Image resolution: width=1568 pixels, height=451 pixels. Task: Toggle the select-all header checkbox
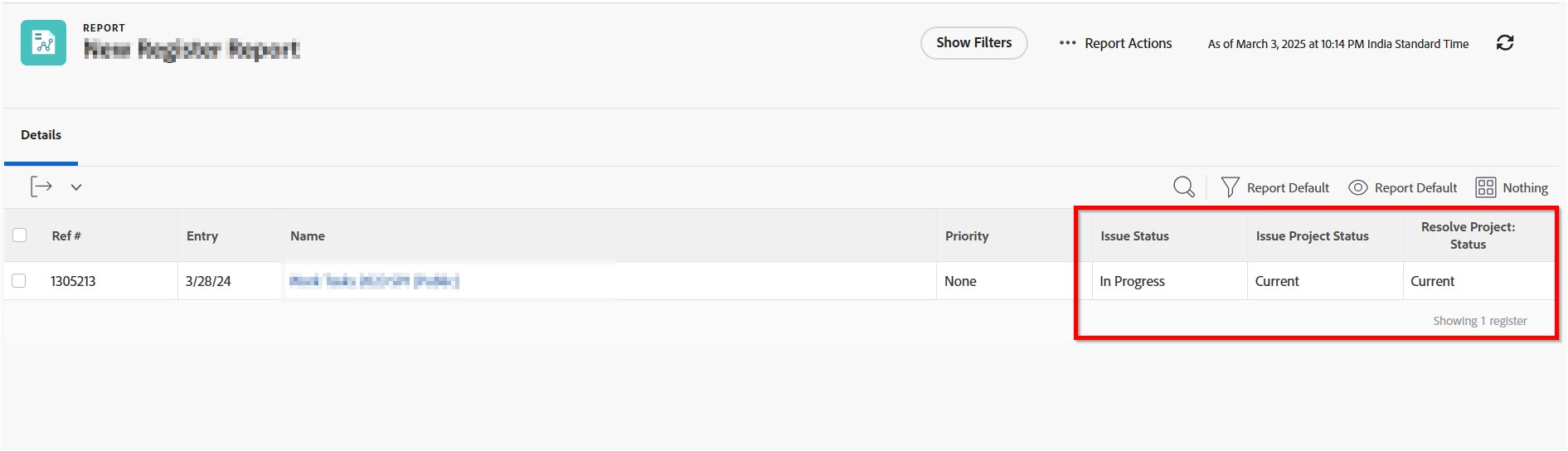pos(20,235)
